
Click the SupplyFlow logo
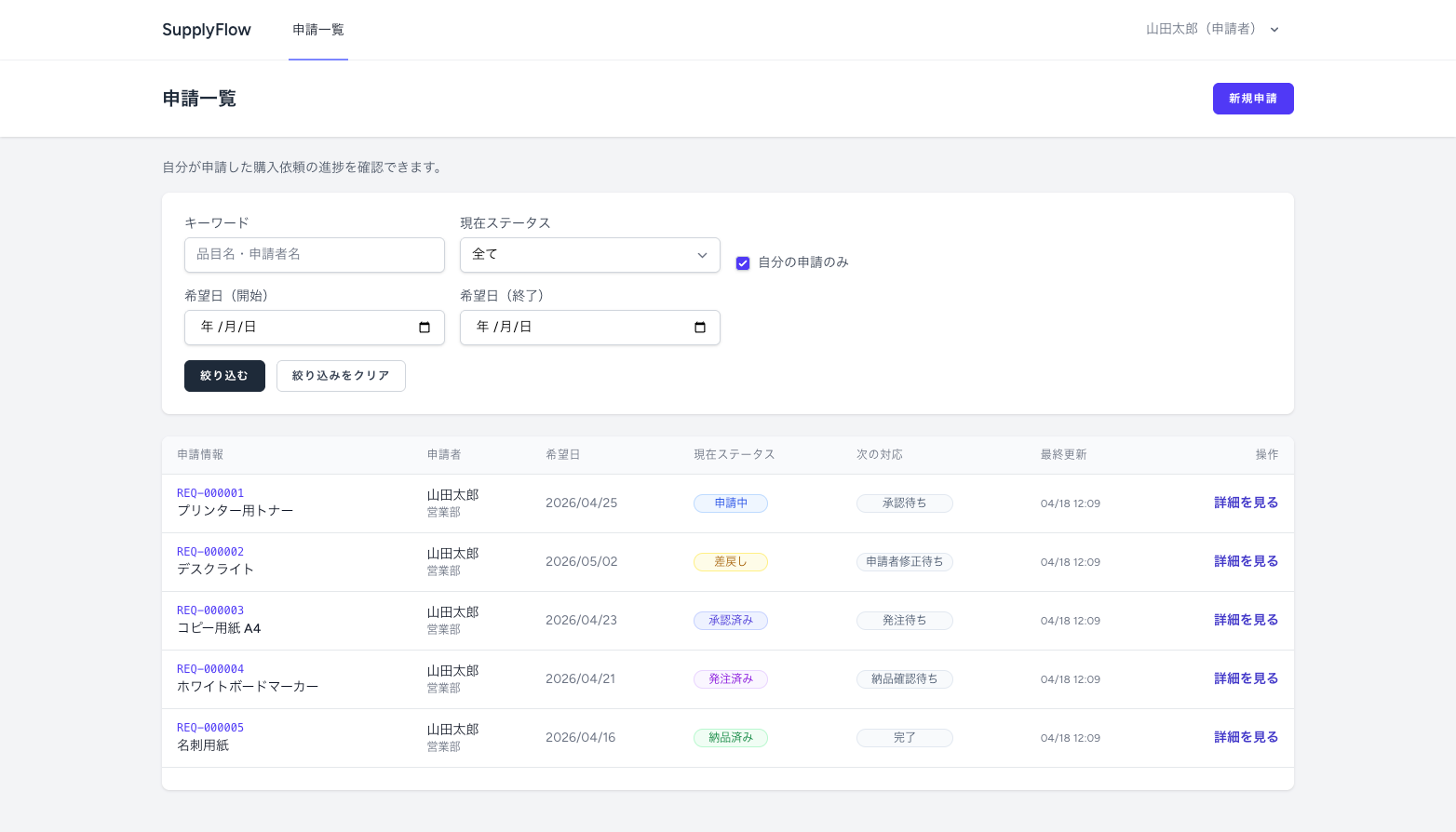[x=207, y=30]
